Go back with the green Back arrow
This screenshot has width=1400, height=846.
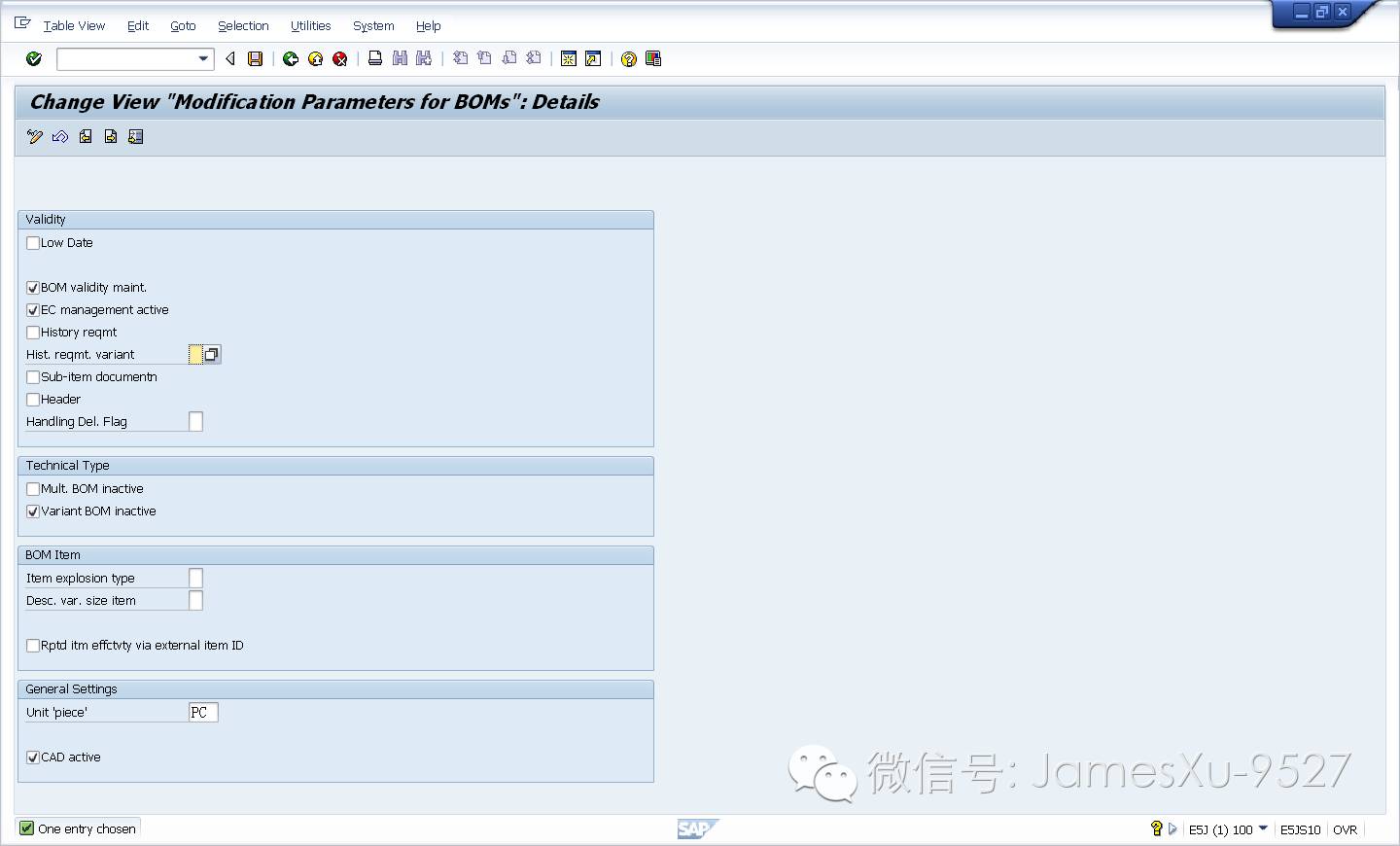291,59
